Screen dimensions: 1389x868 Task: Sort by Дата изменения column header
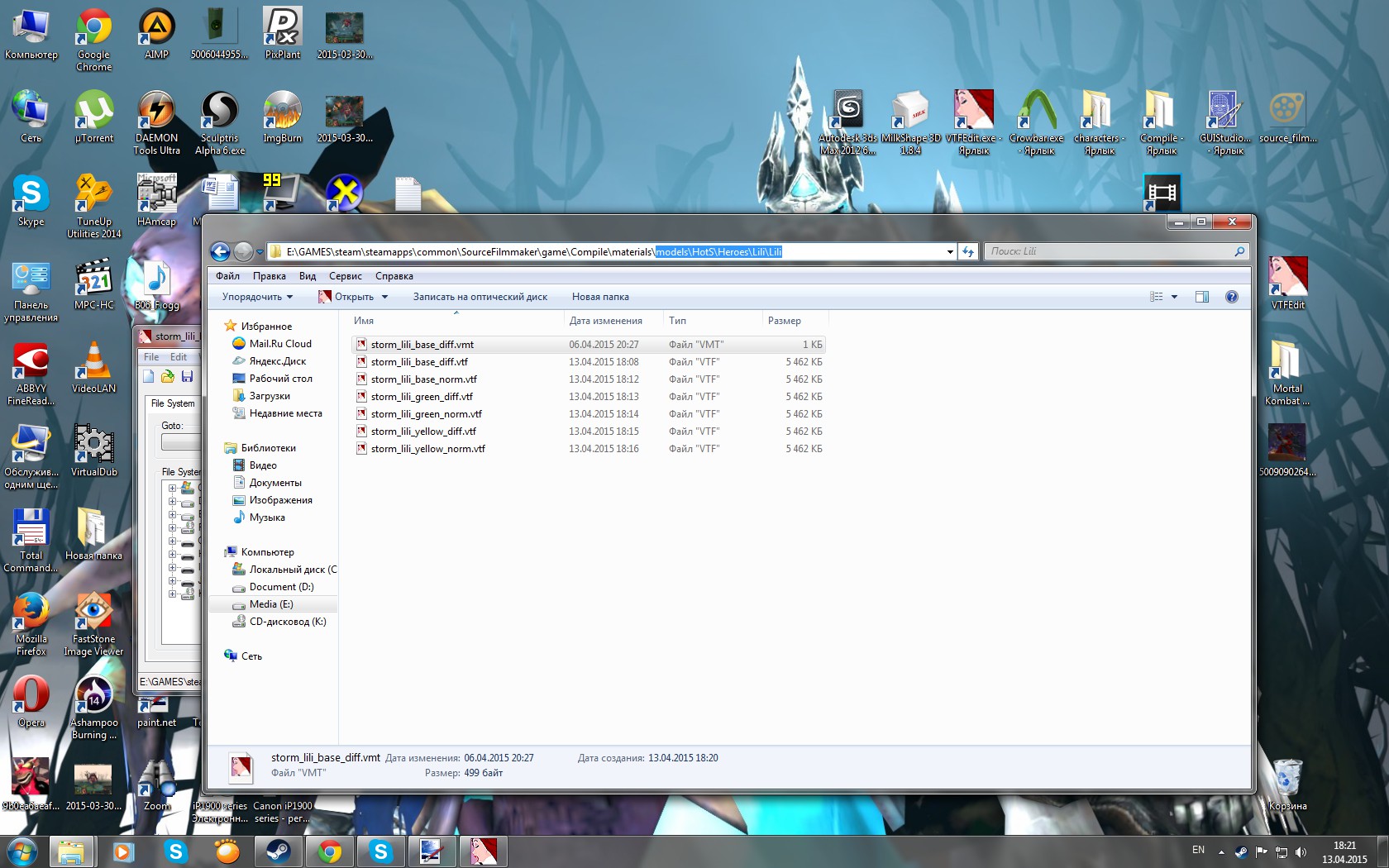coord(613,321)
